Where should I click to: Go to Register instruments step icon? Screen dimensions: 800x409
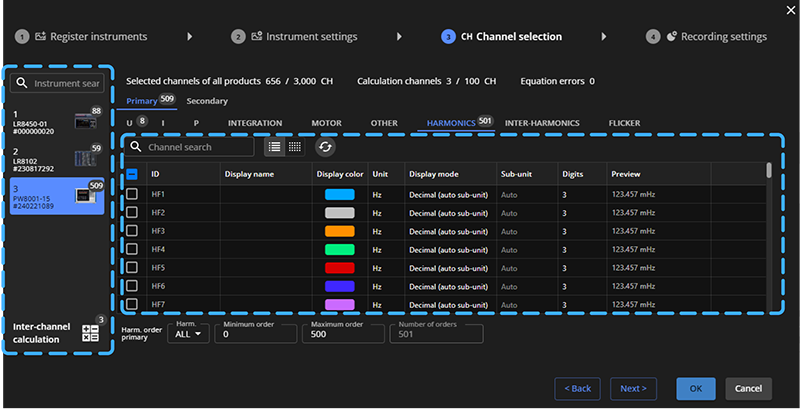coord(40,36)
